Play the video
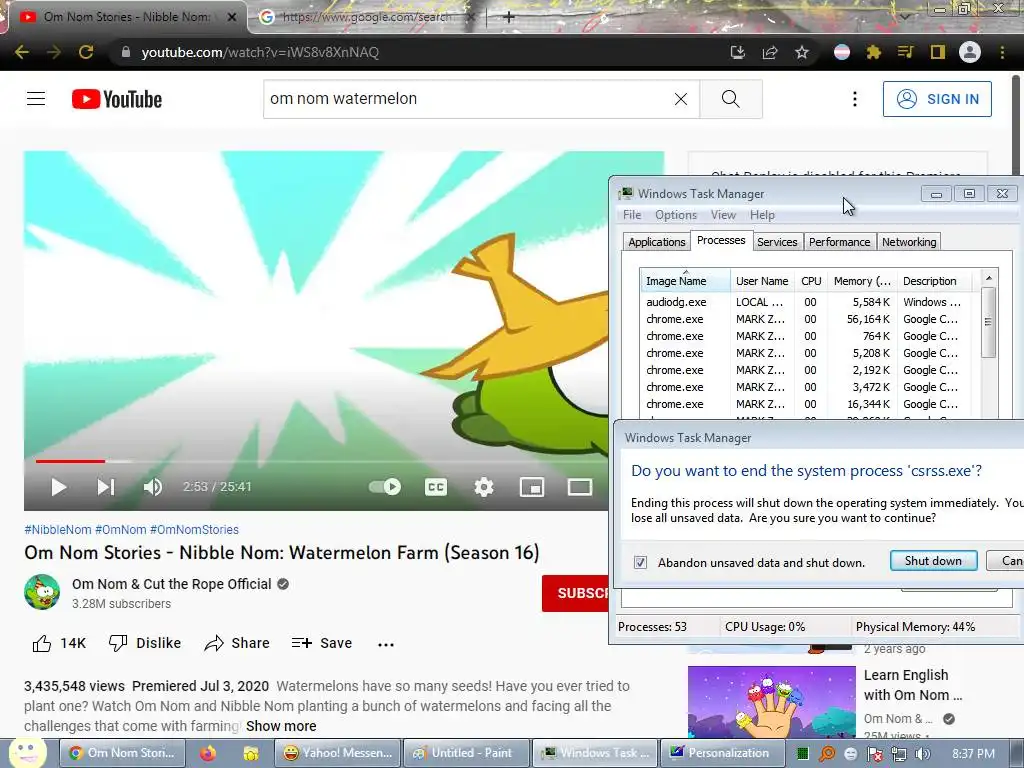 [x=59, y=487]
